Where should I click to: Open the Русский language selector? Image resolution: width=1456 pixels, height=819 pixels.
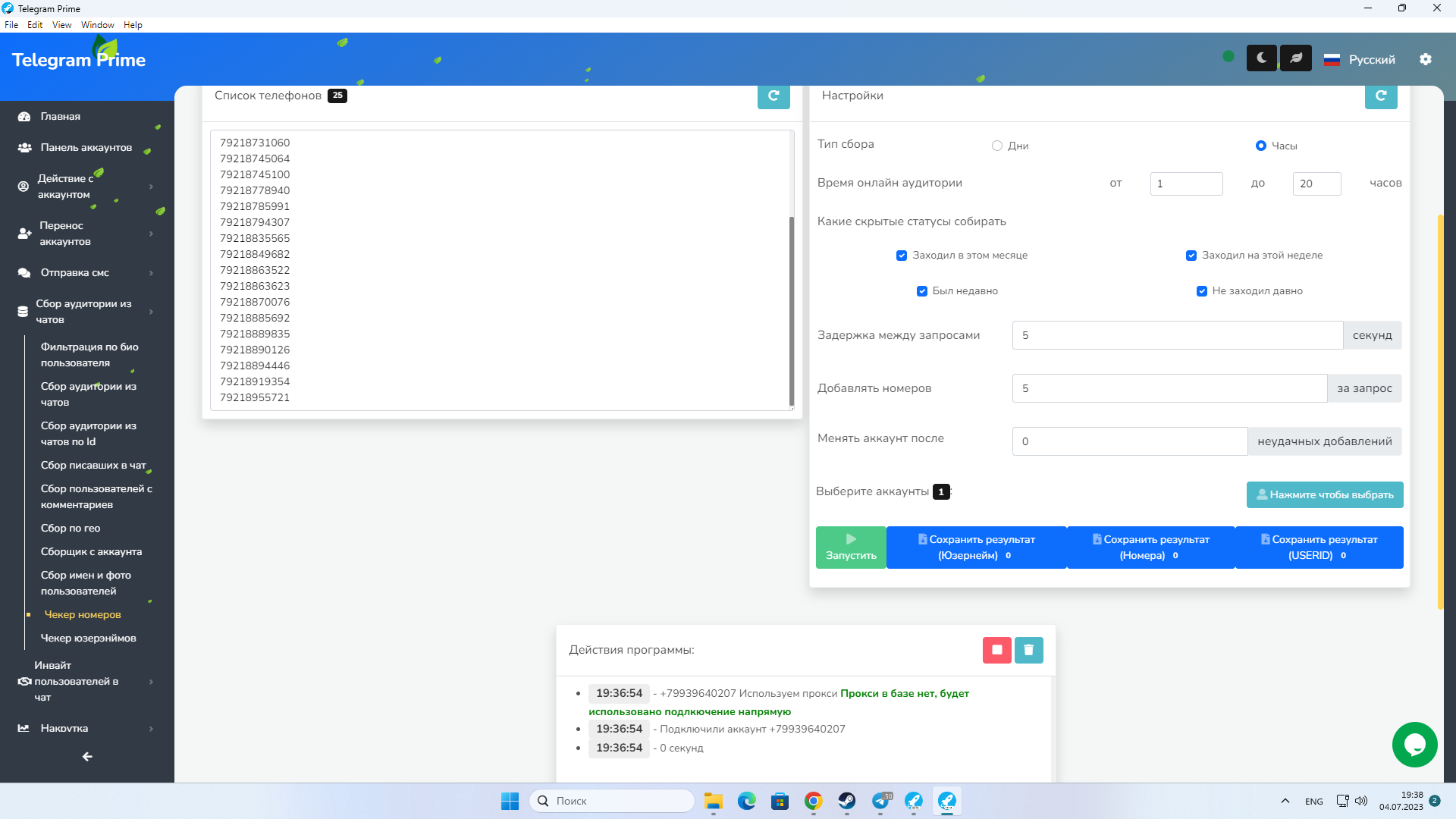click(x=1360, y=60)
